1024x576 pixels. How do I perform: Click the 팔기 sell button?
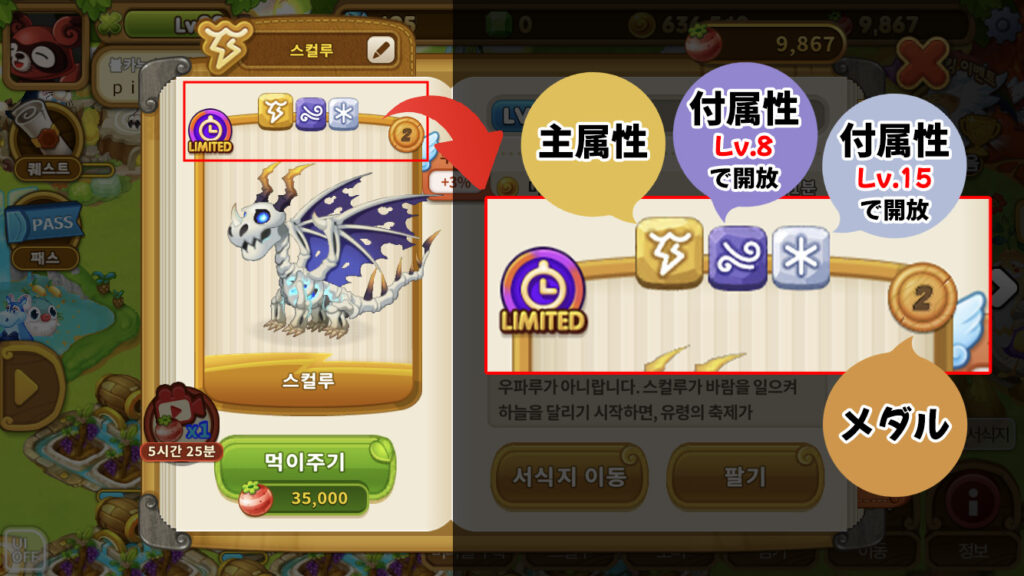click(744, 477)
